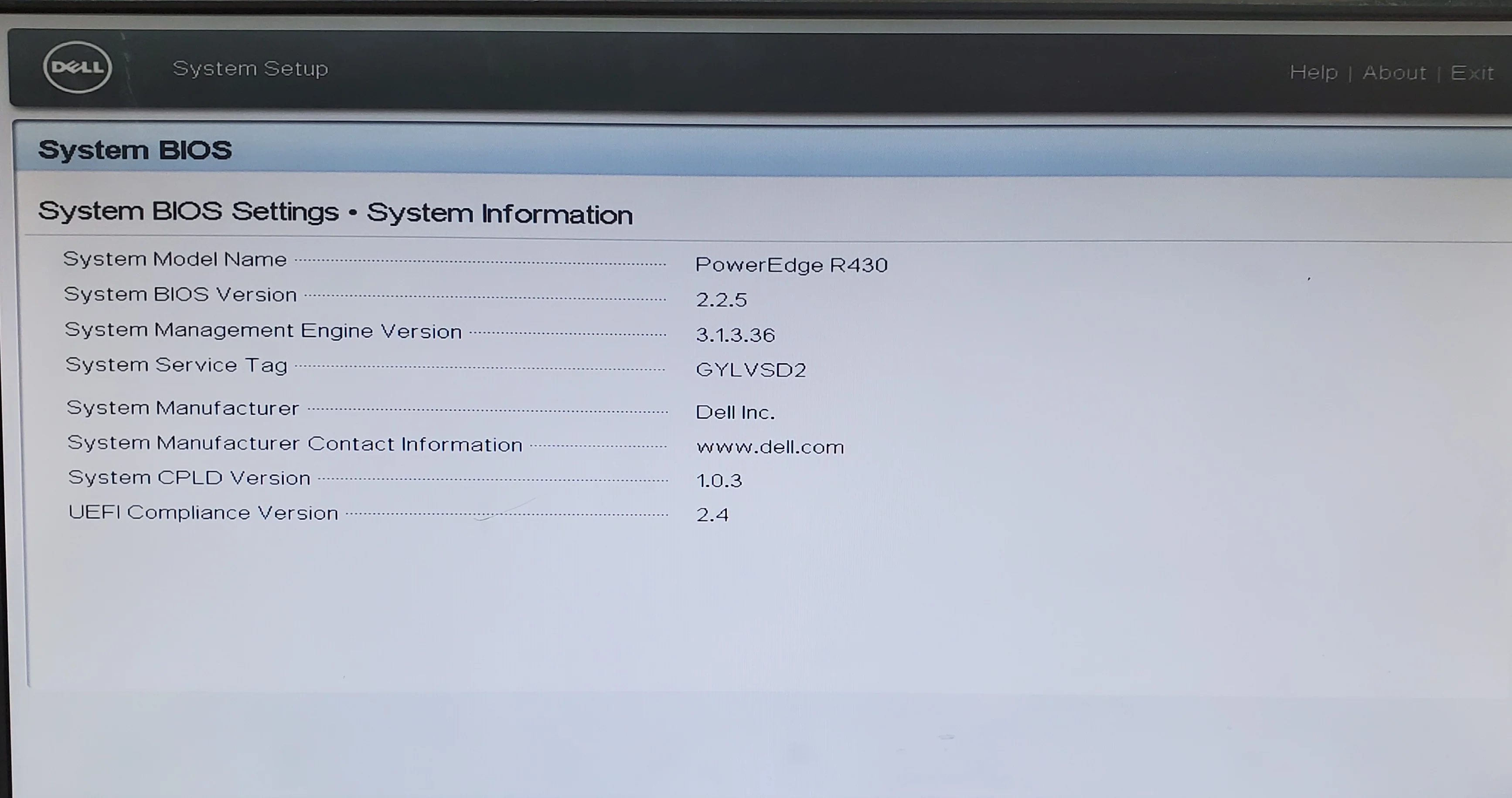Select the System CPLD Version label
The image size is (1512, 798).
tap(189, 478)
